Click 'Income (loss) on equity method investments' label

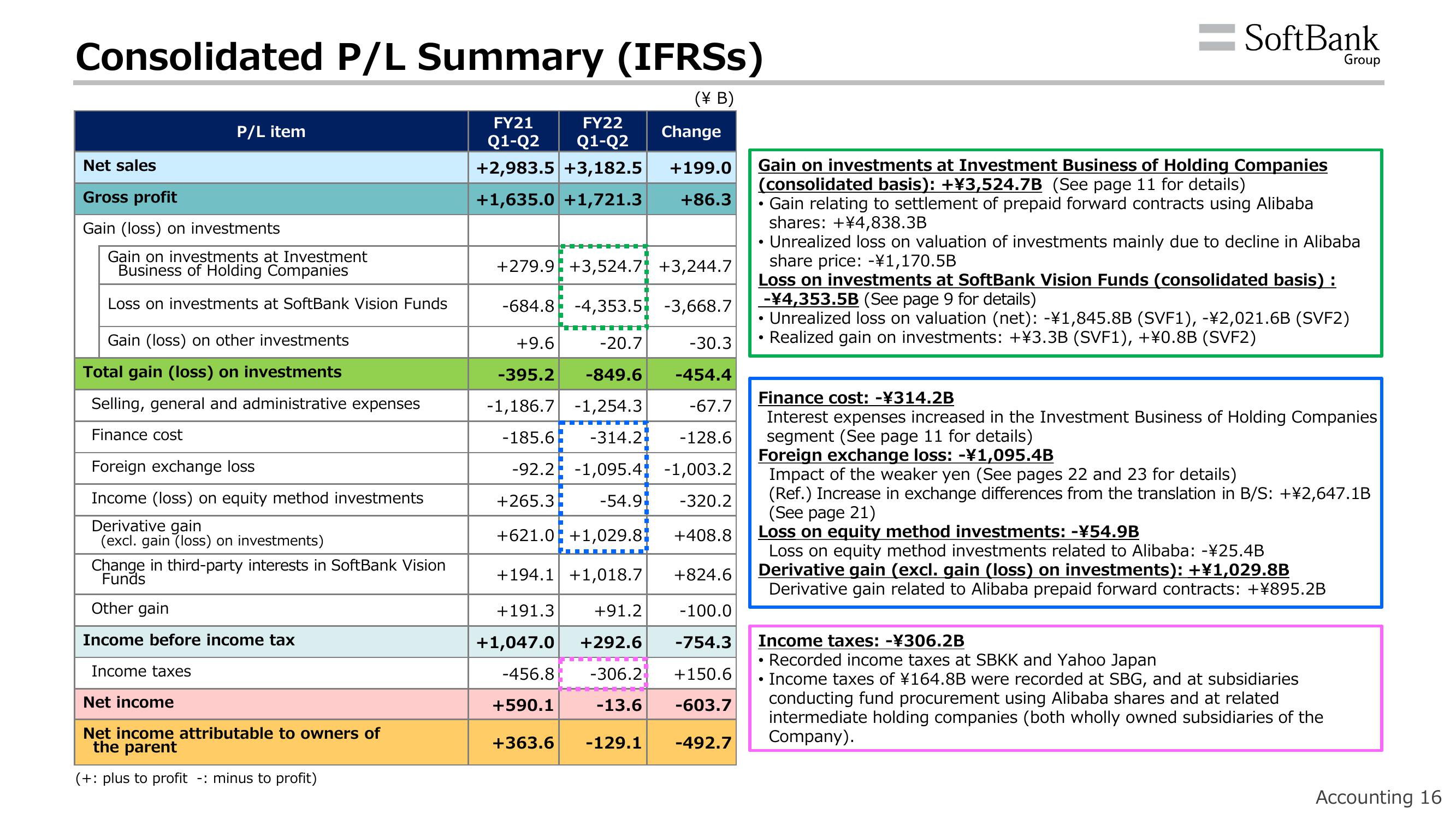(x=257, y=498)
